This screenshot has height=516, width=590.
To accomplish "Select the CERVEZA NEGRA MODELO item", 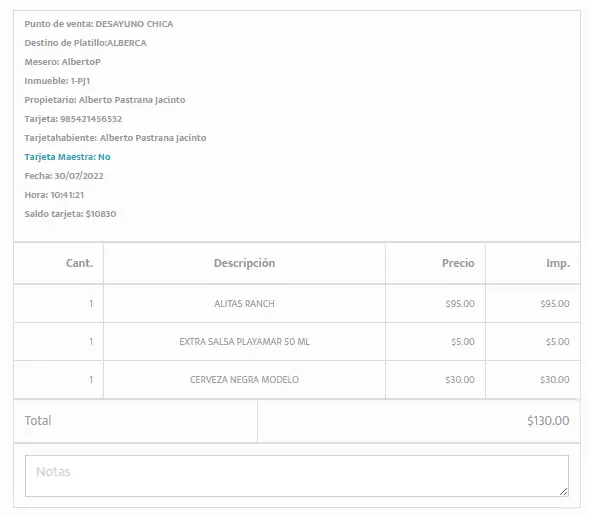I will 244,380.
